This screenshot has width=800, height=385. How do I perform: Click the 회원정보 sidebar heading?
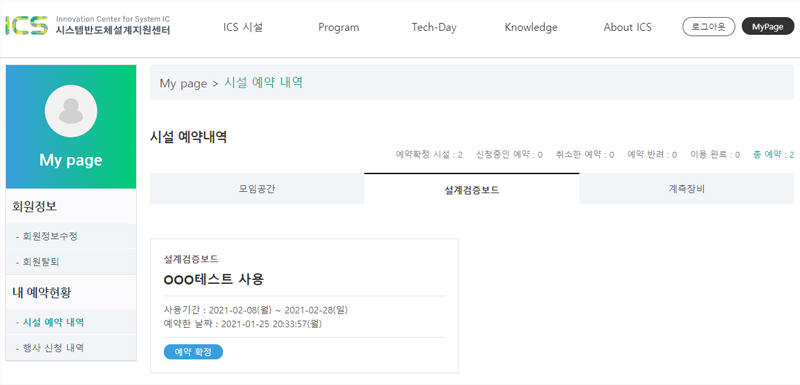click(35, 207)
